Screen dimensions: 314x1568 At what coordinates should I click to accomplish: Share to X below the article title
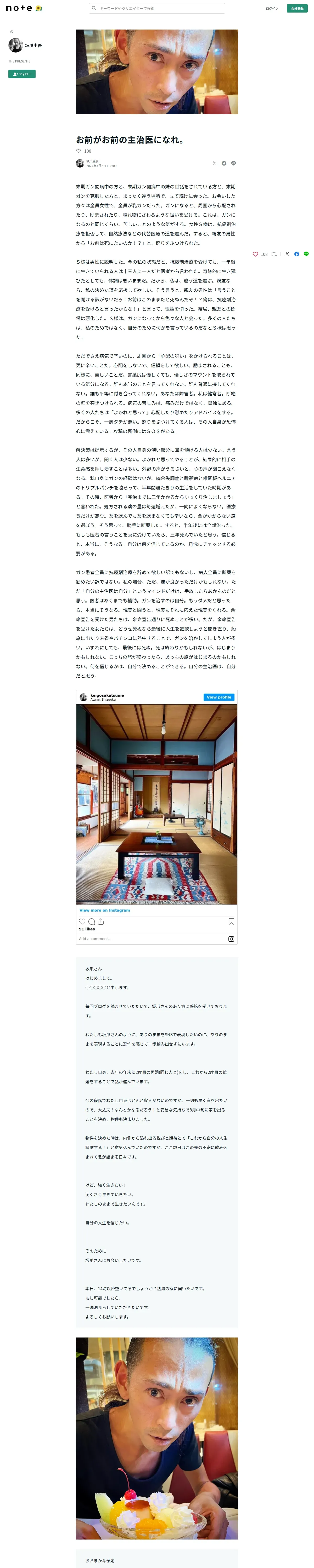point(214,163)
